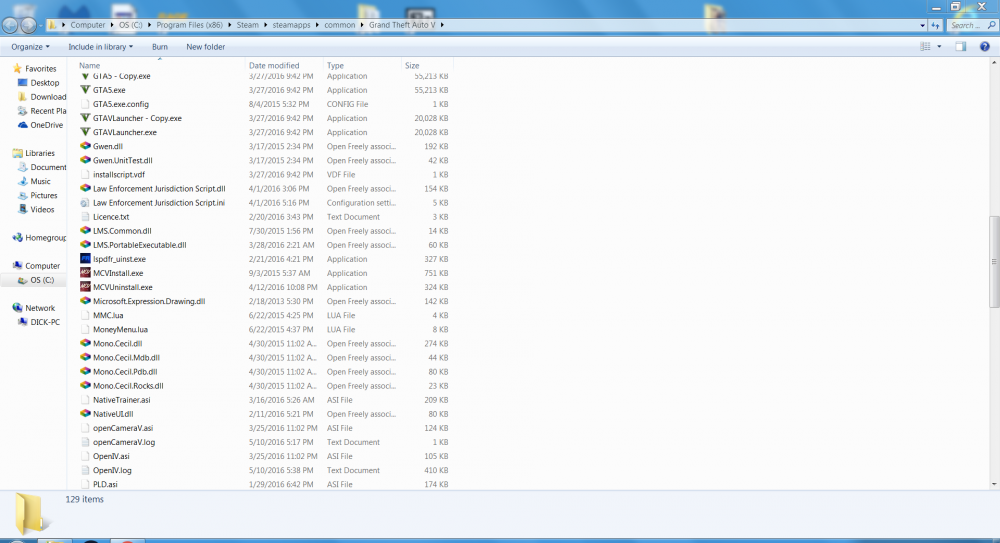Select the file openCameraV.asi
Screen dimensions: 1000x543
tap(122, 428)
